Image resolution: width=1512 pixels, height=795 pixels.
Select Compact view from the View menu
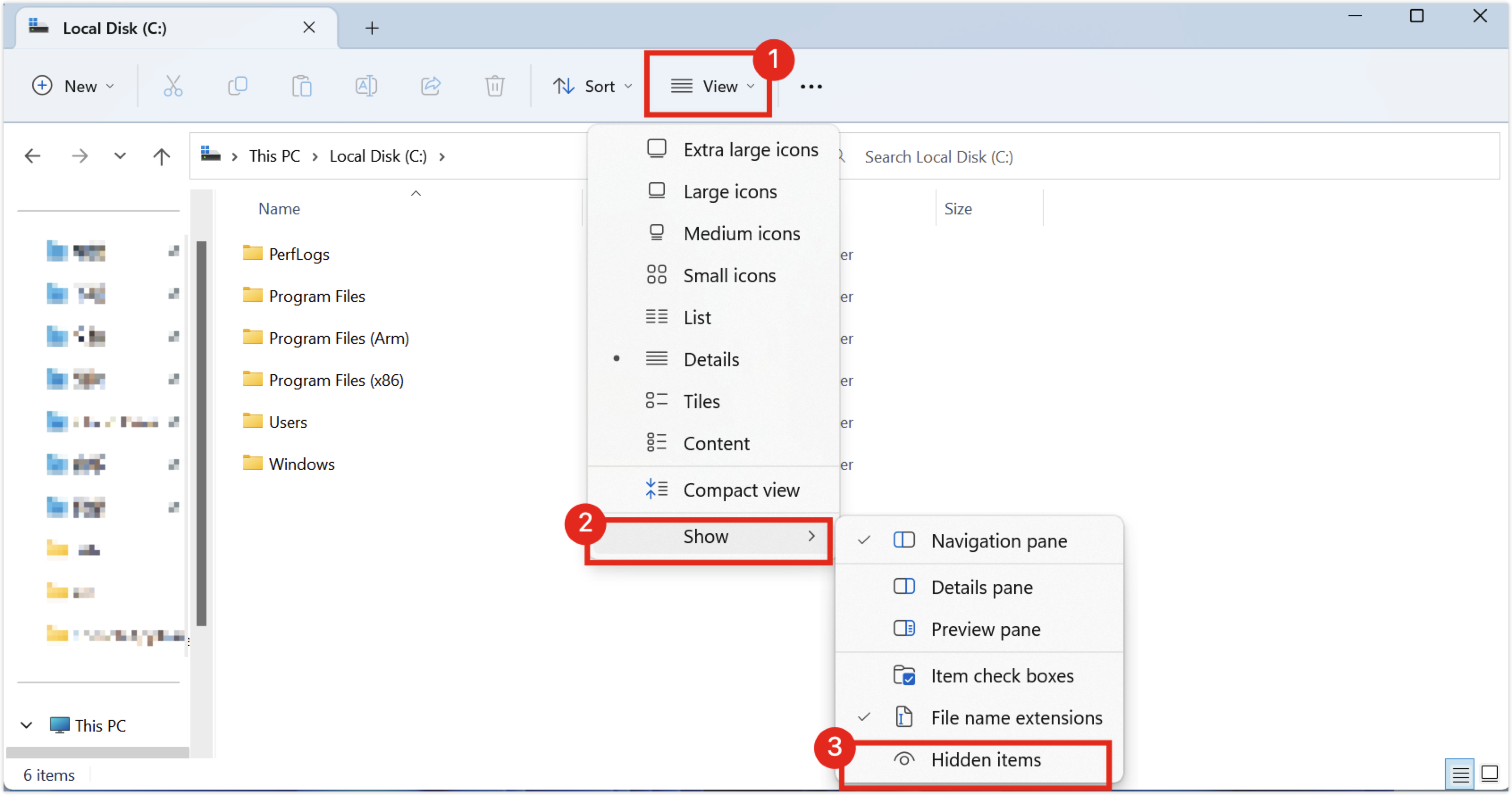(x=740, y=490)
